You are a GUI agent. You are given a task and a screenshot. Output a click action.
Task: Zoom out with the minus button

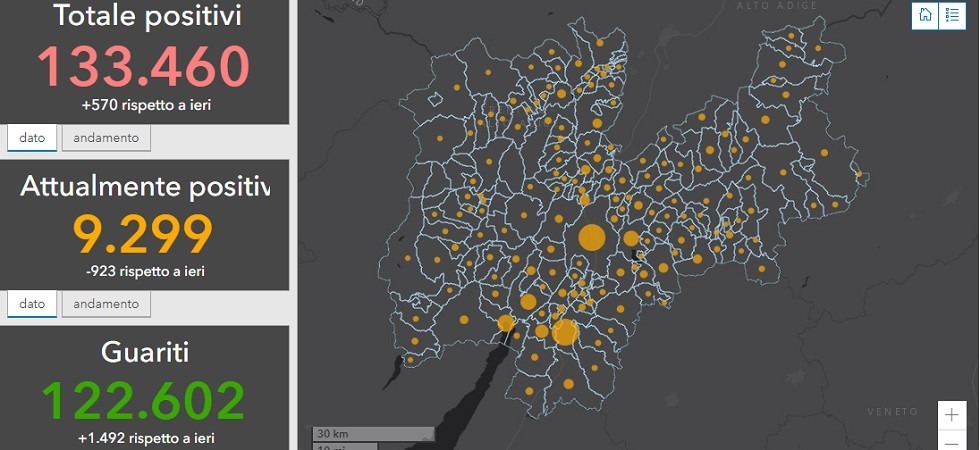point(952,440)
